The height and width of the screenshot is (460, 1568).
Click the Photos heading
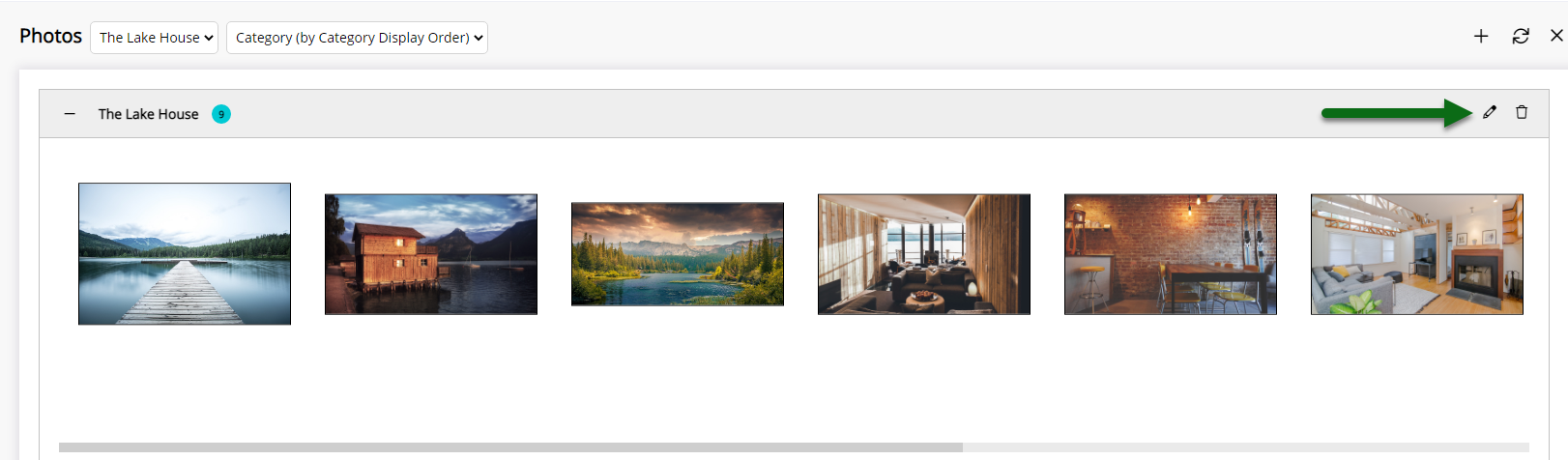pyautogui.click(x=50, y=36)
